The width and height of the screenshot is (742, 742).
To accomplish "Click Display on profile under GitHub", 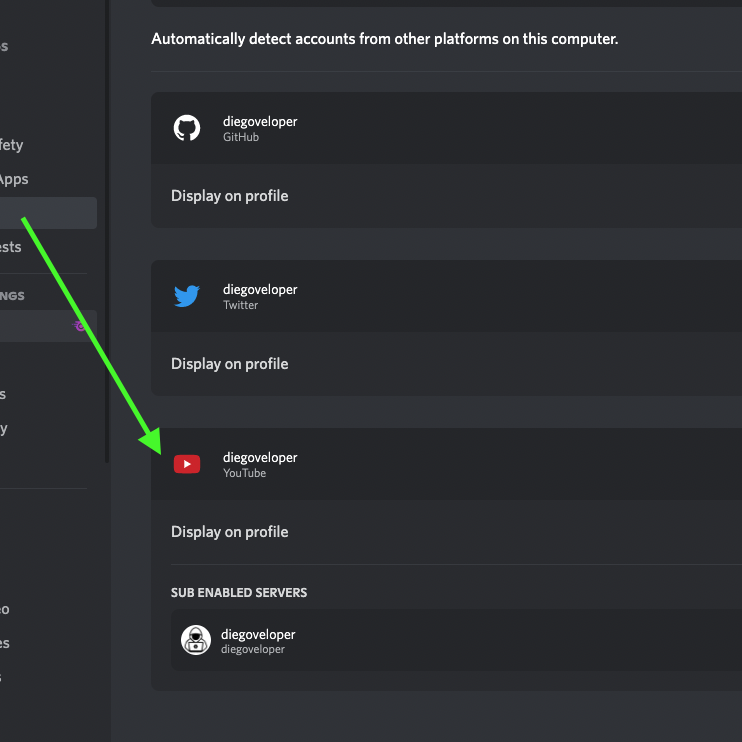I will pos(229,196).
